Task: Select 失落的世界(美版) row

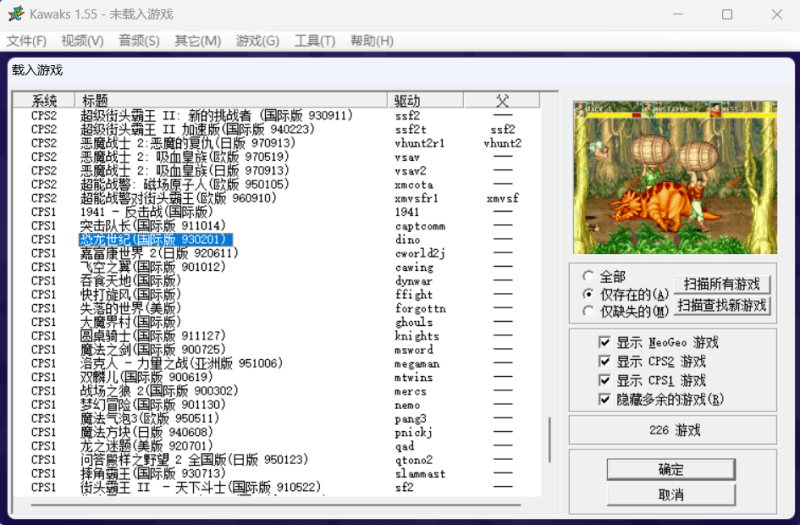Action: [x=276, y=308]
